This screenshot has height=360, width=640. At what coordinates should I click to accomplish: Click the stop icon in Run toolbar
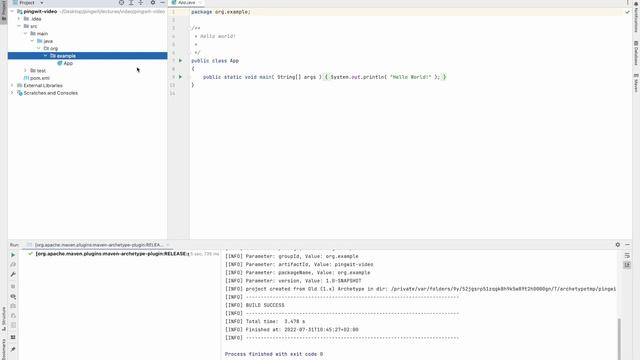pos(13,287)
